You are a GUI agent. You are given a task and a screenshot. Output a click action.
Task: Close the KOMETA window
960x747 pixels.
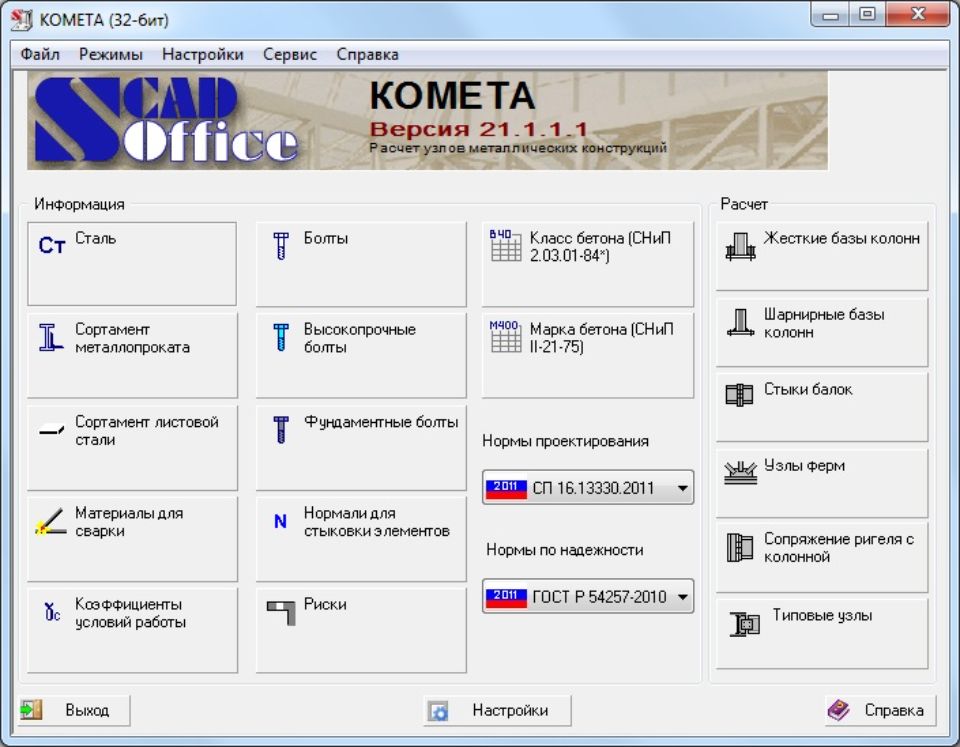tap(917, 15)
